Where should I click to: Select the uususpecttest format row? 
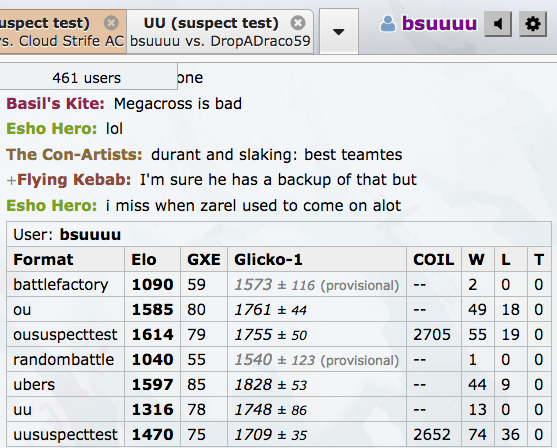click(279, 434)
